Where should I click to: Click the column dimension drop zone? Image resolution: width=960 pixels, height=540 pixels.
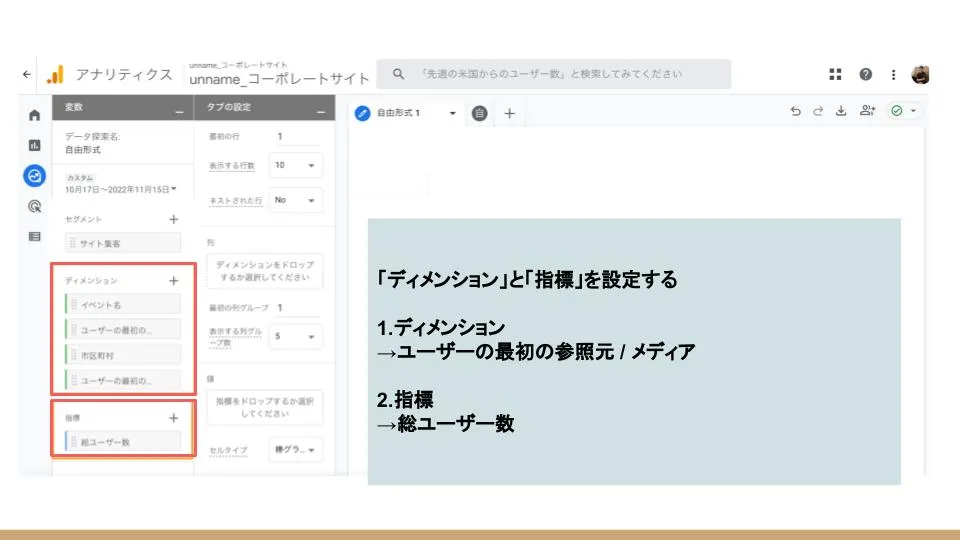pos(264,271)
